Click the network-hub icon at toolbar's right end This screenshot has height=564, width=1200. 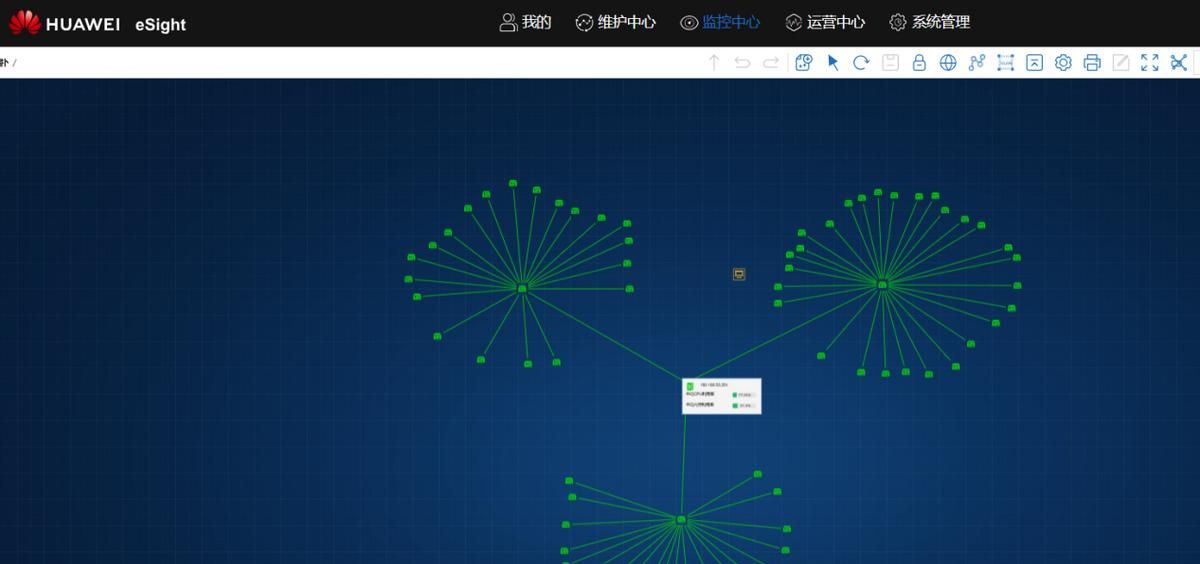tap(1179, 63)
